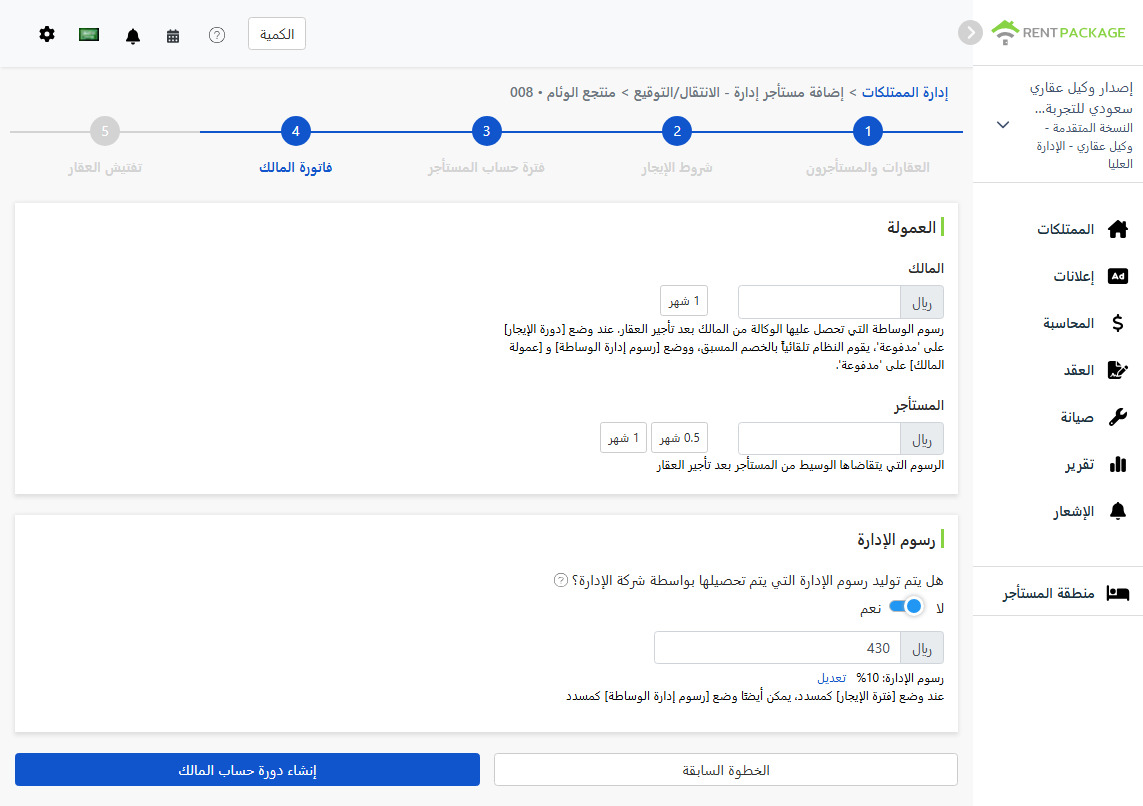Click the ريال prefix of management fee
The image size is (1143, 806).
[922, 648]
